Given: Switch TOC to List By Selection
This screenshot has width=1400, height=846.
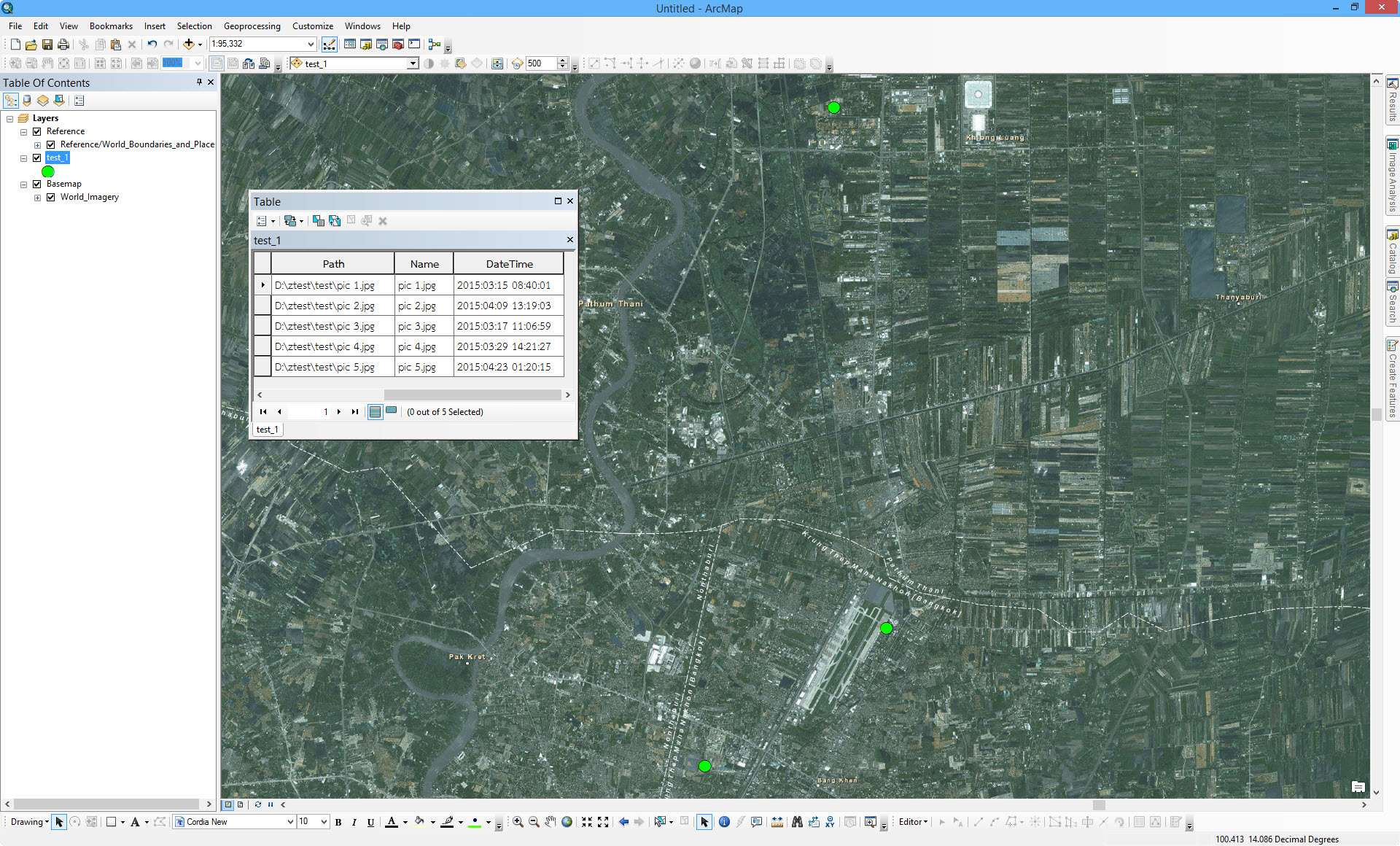Looking at the screenshot, I should coord(59,101).
